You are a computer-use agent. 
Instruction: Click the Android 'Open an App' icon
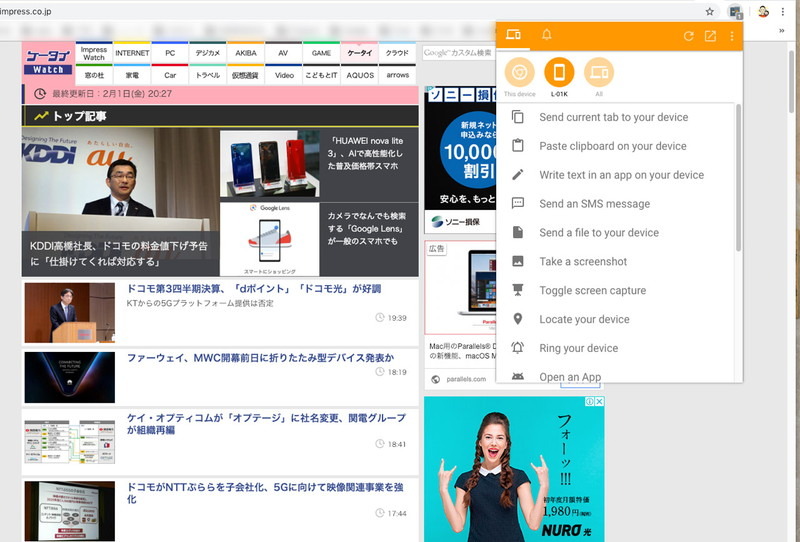click(x=518, y=377)
